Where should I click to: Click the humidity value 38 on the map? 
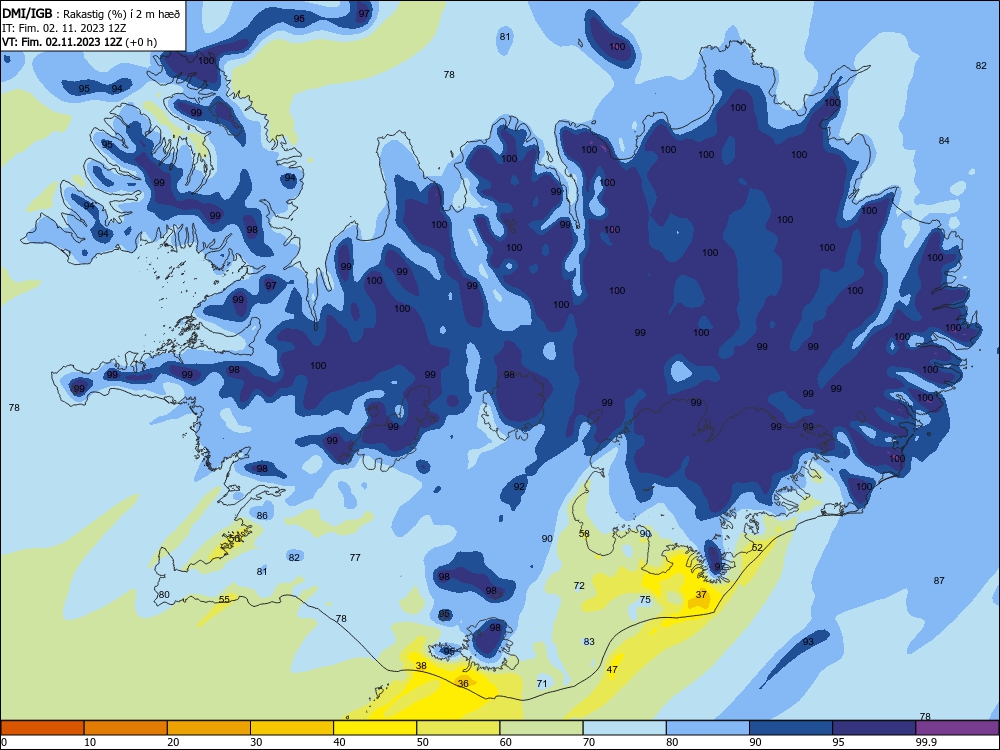[x=421, y=666]
